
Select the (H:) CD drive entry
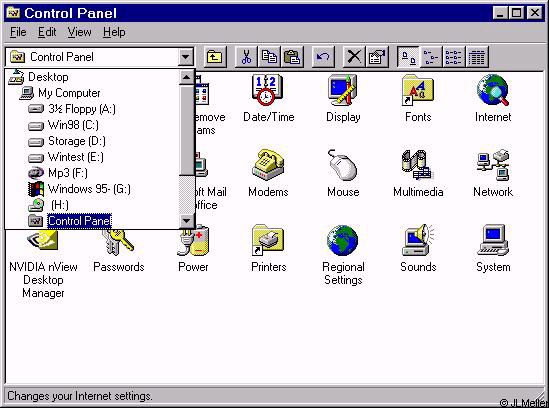point(92,205)
